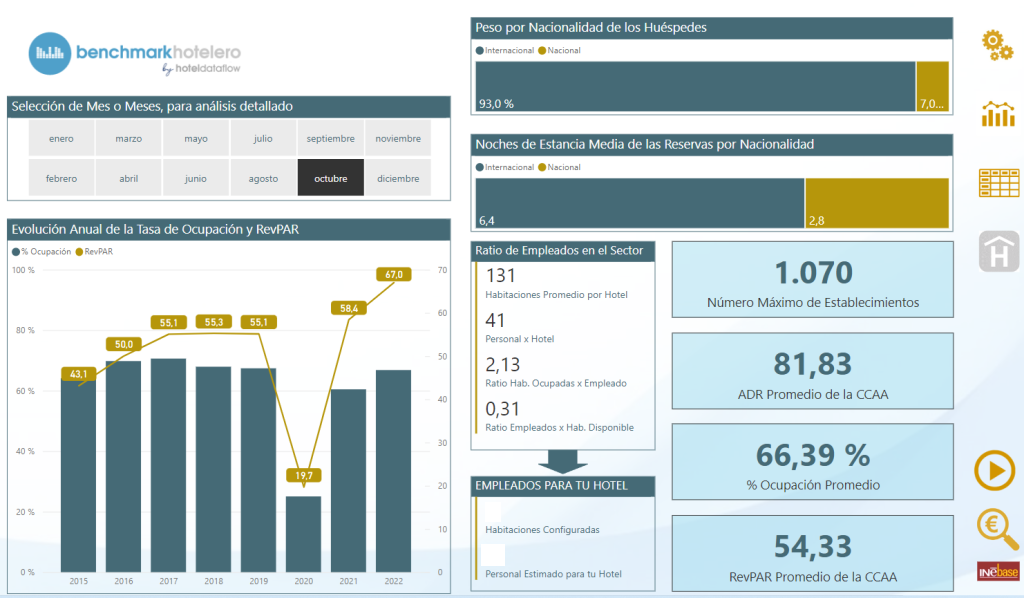
Task: Open the INEbase logo link
Action: [x=998, y=571]
